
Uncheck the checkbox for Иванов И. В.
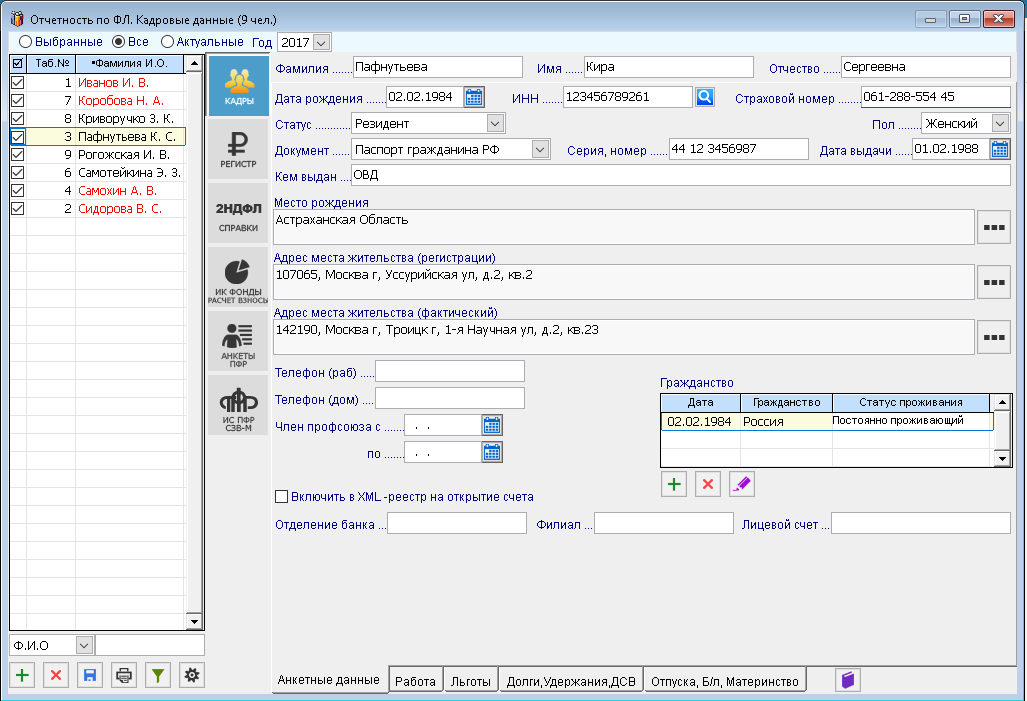(x=18, y=83)
